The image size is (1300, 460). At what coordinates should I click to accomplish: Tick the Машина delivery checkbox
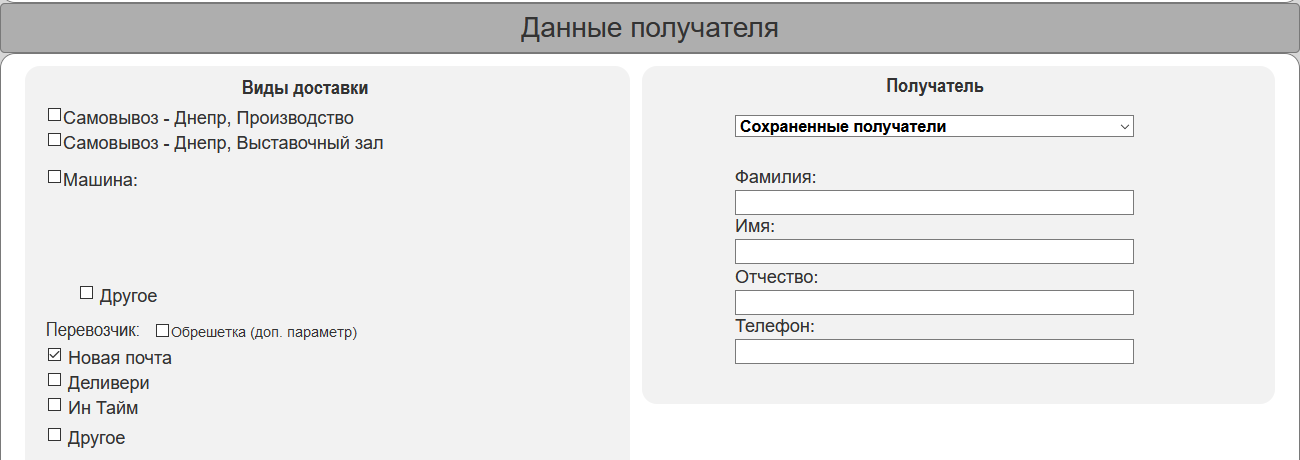coord(55,177)
